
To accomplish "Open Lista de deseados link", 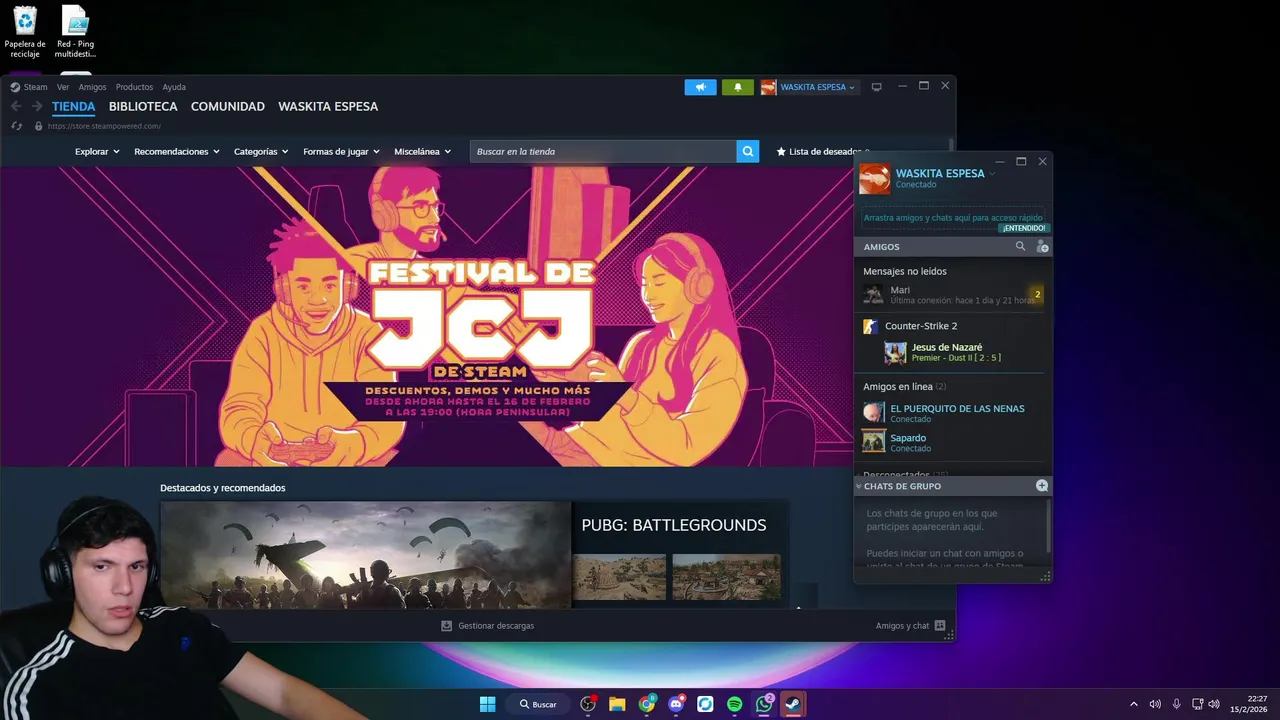I will pos(824,152).
